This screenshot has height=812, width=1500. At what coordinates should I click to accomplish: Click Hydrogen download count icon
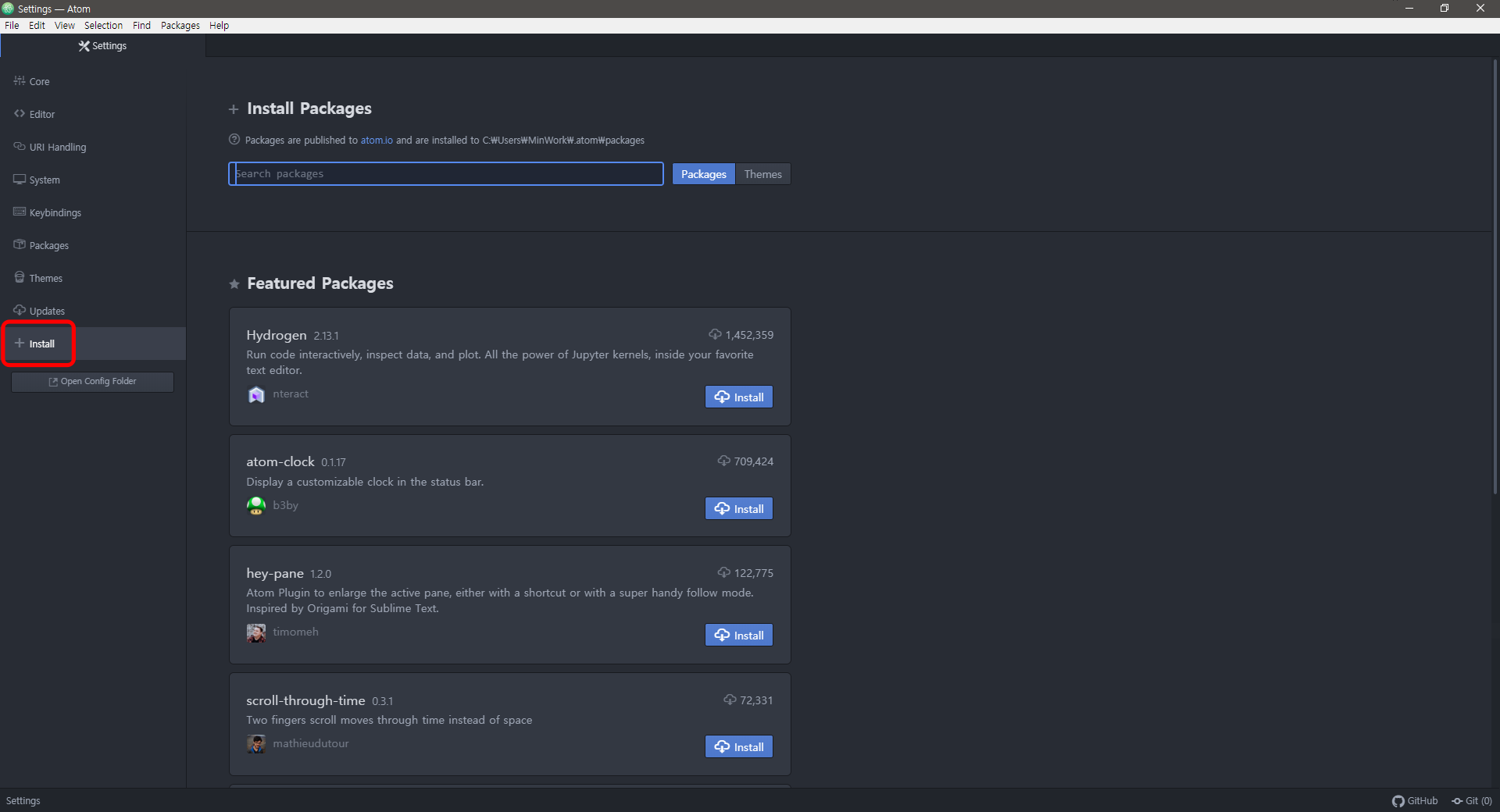(715, 334)
